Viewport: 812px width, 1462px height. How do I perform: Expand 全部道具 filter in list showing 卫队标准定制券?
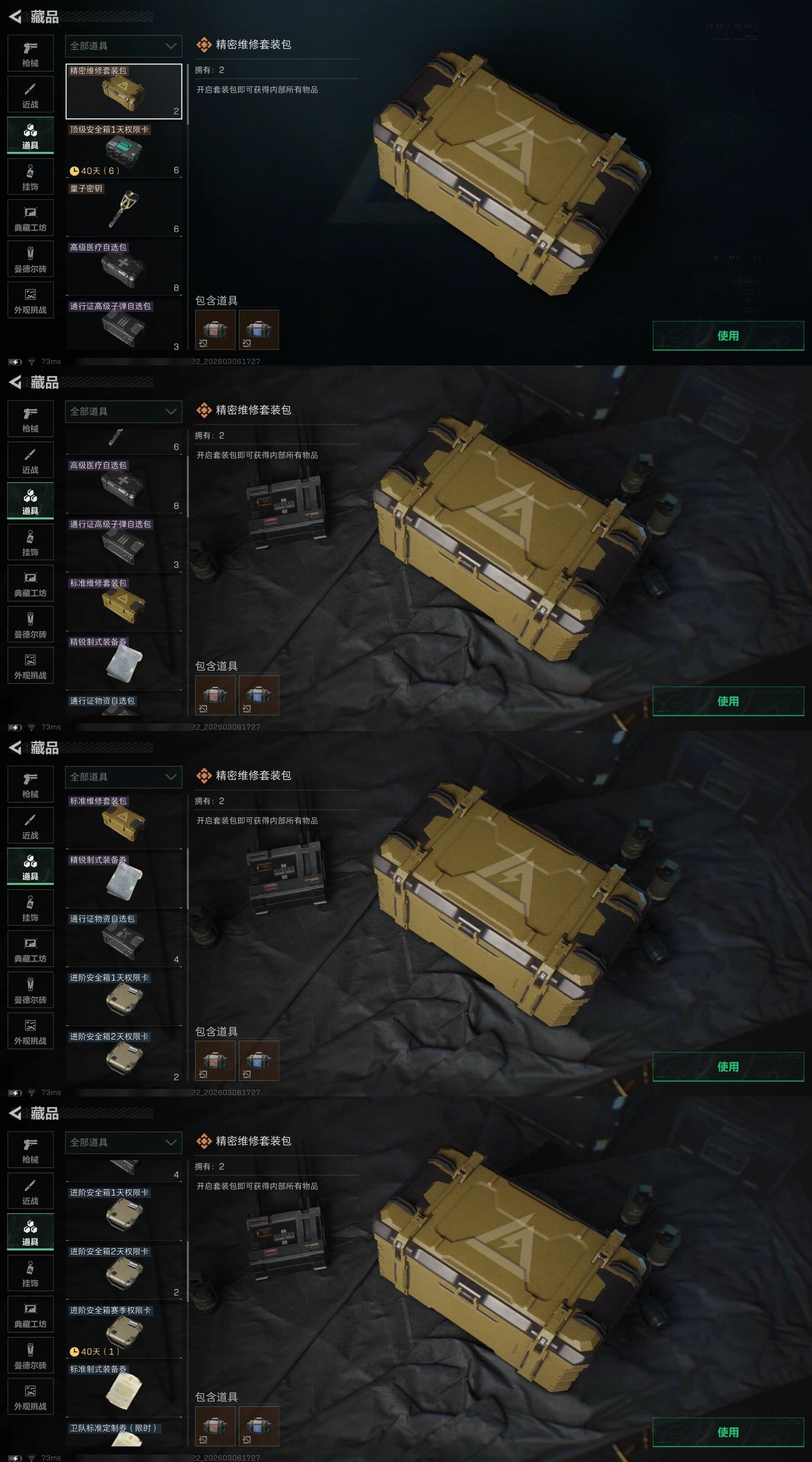pyautogui.click(x=124, y=1143)
